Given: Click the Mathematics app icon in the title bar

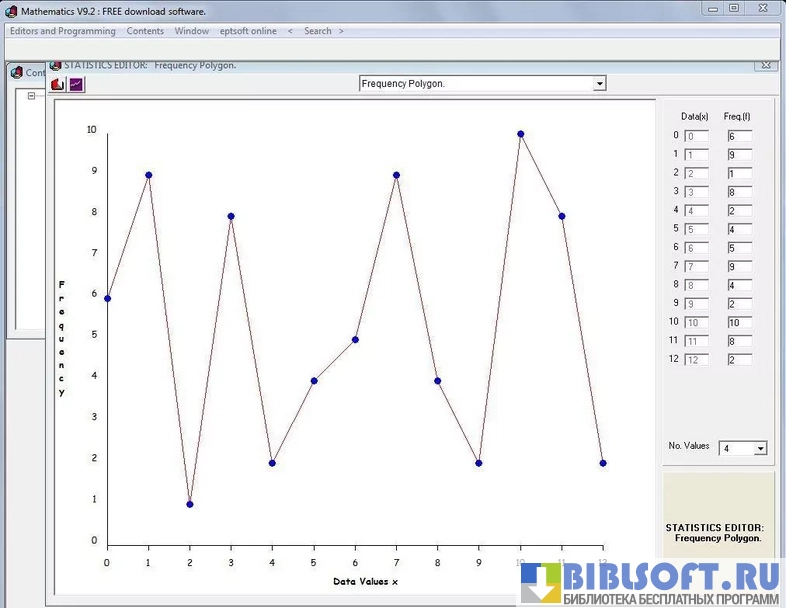Looking at the screenshot, I should click(12, 12).
